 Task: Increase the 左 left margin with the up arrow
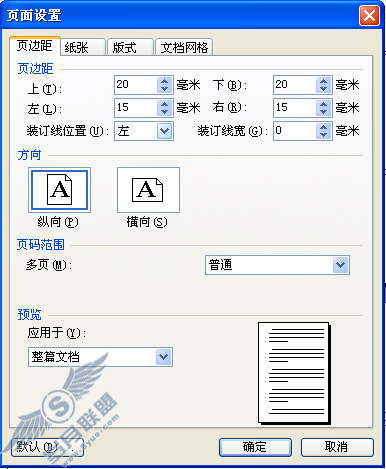(x=164, y=104)
